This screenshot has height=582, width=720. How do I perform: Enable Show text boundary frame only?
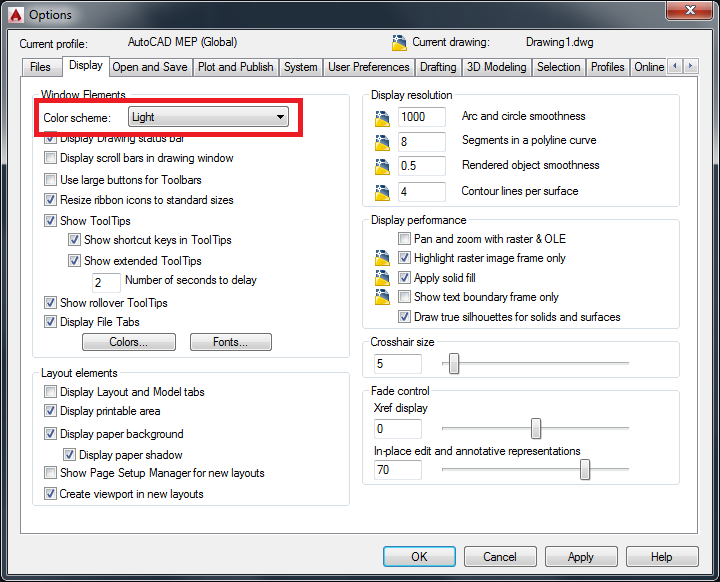pos(404,297)
